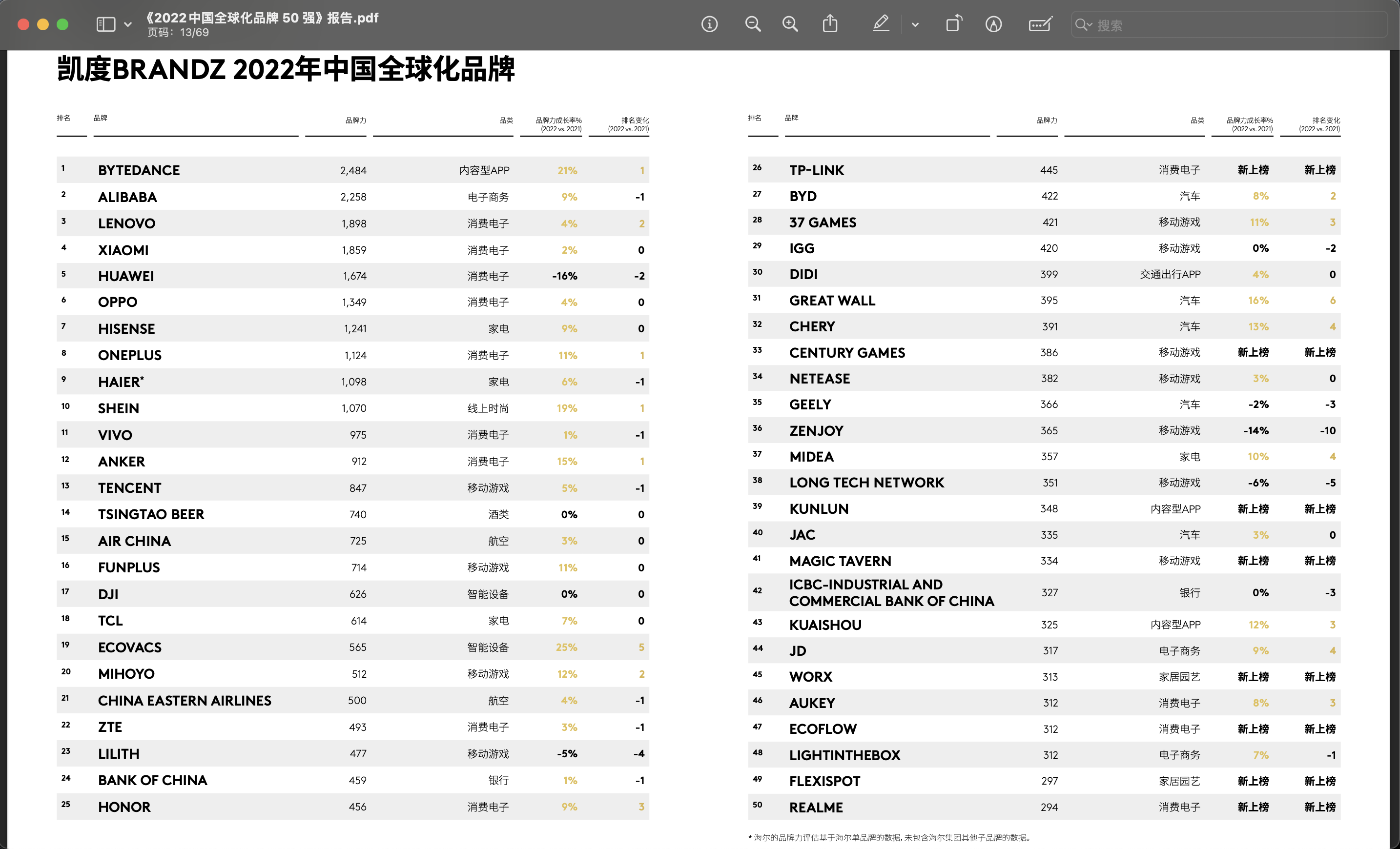The image size is (1400, 849).
Task: Select the BANK OF CHINA row name
Action: coord(152,780)
